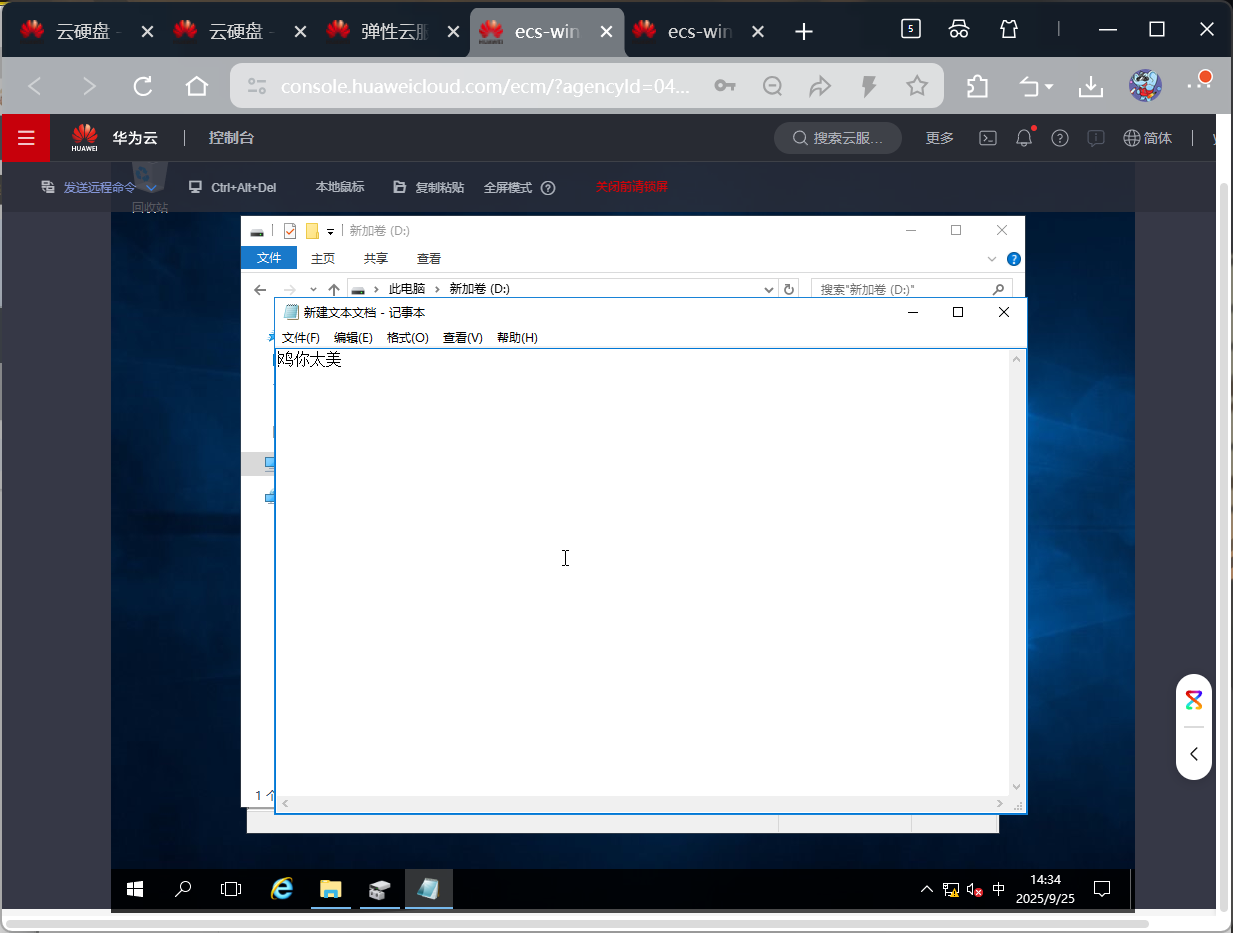The image size is (1233, 933).
Task: Send Ctrl+Alt+Del to the remote server
Action: 232,187
